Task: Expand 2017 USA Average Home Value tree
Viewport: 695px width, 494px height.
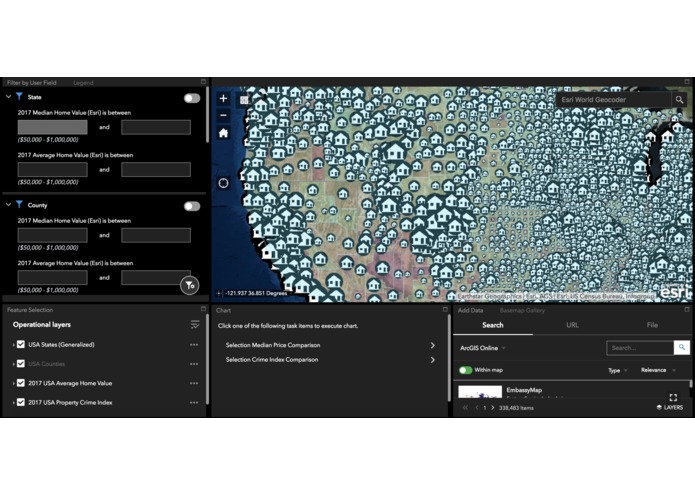Action: pyautogui.click(x=13, y=383)
